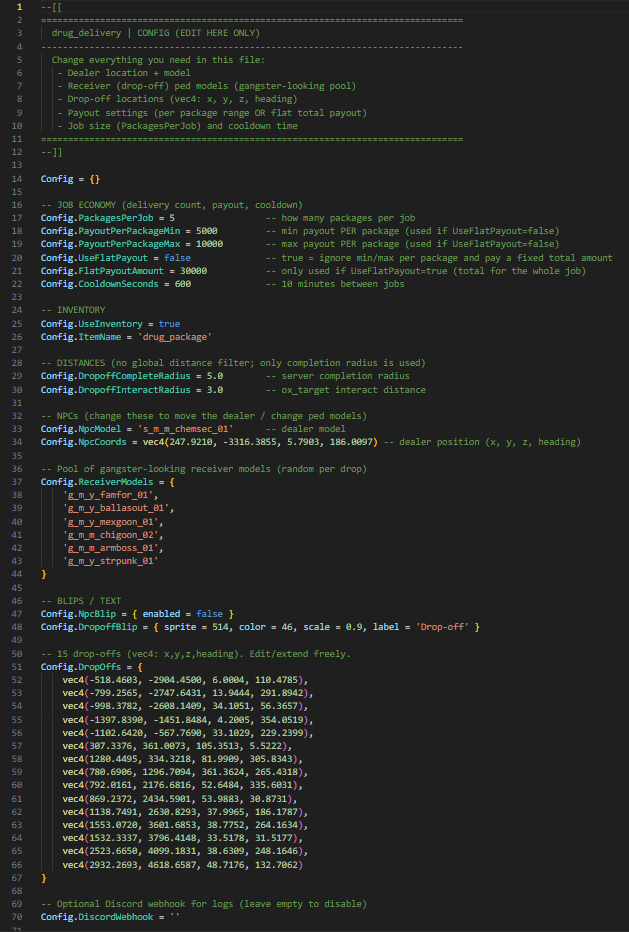Click the 'drug_package' string
The height and width of the screenshot is (932, 629).
[174, 337]
